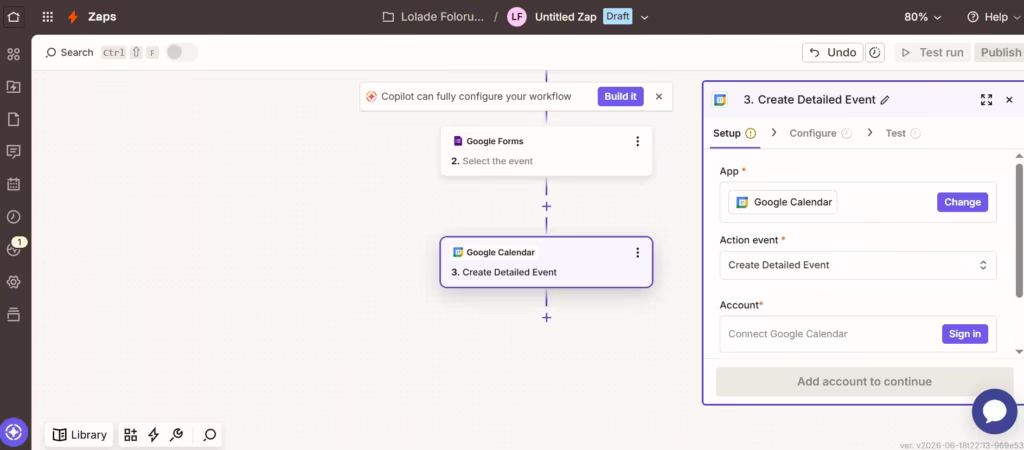Open the apps grid menu
The height and width of the screenshot is (450, 1024).
pyautogui.click(x=48, y=17)
